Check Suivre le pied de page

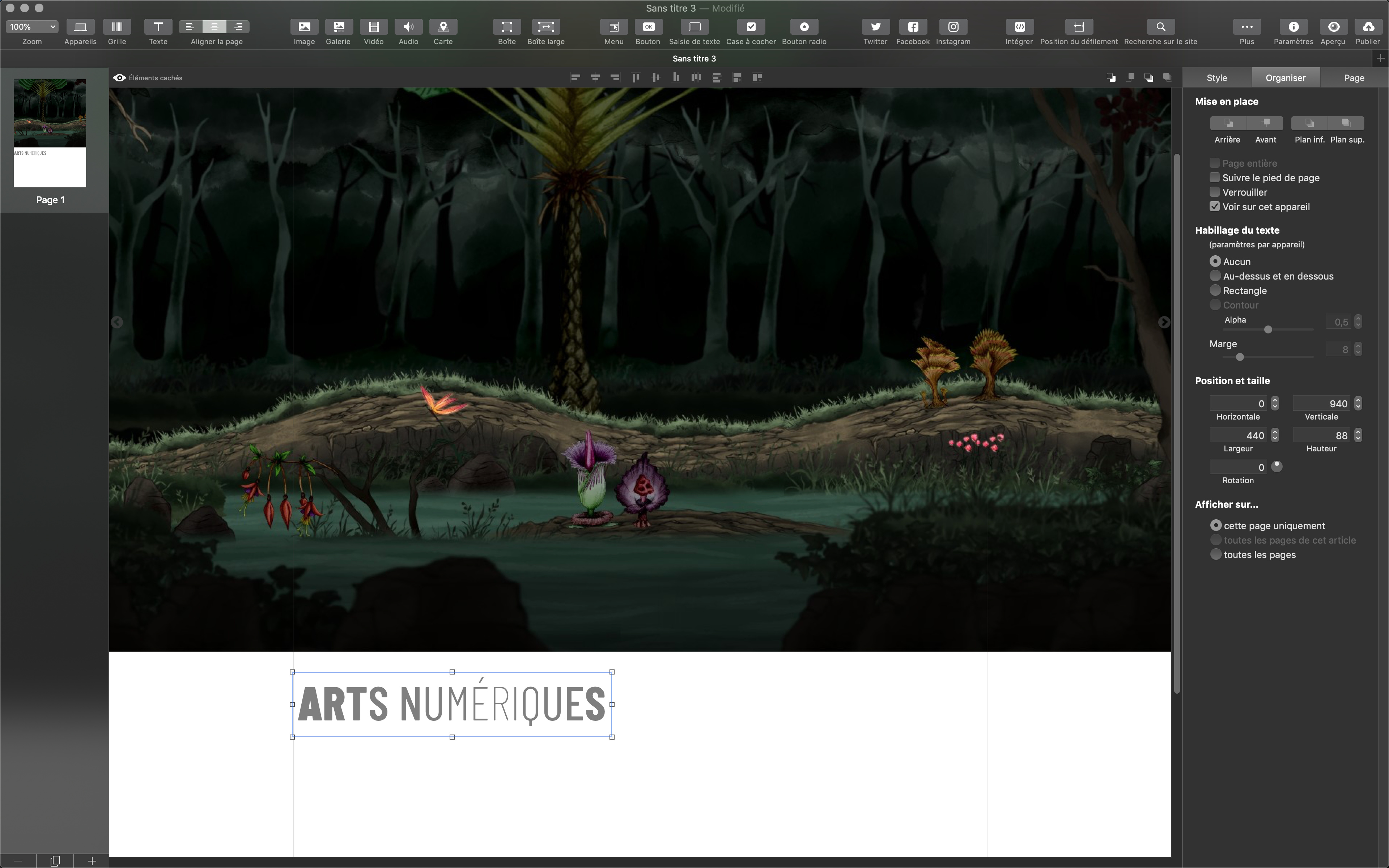(1215, 178)
